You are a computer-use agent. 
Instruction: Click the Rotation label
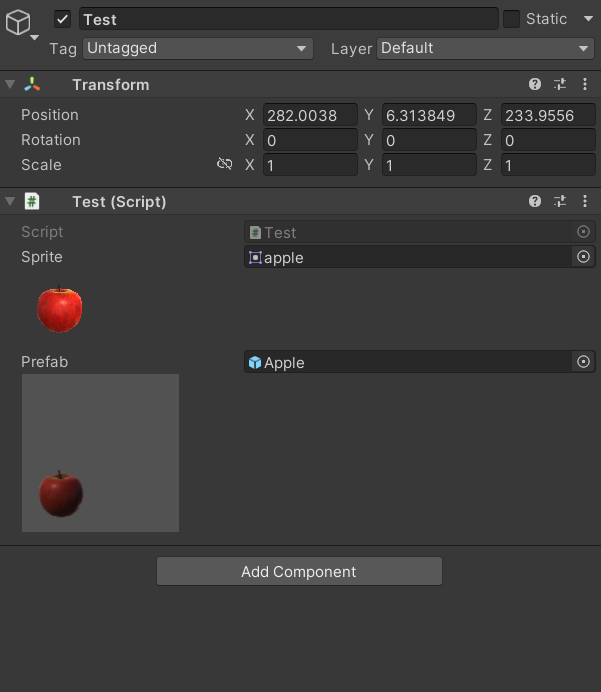point(51,140)
